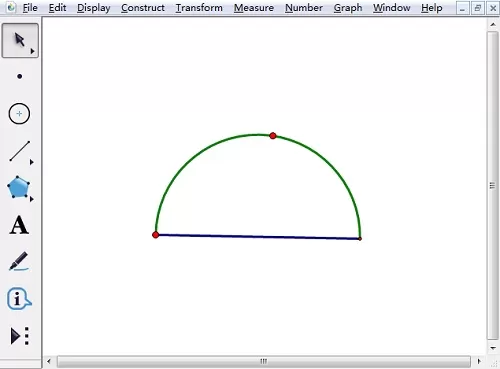Open the File menu
This screenshot has height=369, width=500.
point(30,8)
